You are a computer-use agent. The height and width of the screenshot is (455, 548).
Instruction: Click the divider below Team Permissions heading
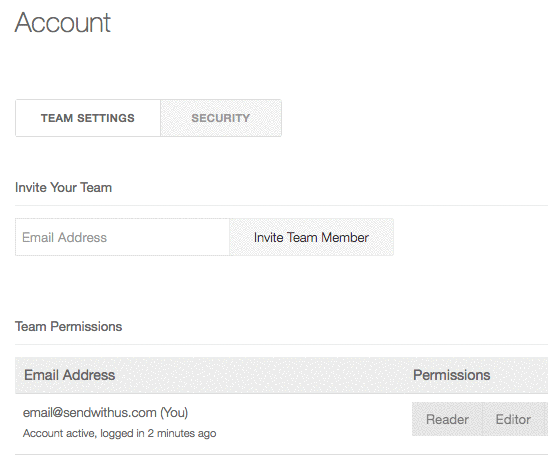(281, 345)
